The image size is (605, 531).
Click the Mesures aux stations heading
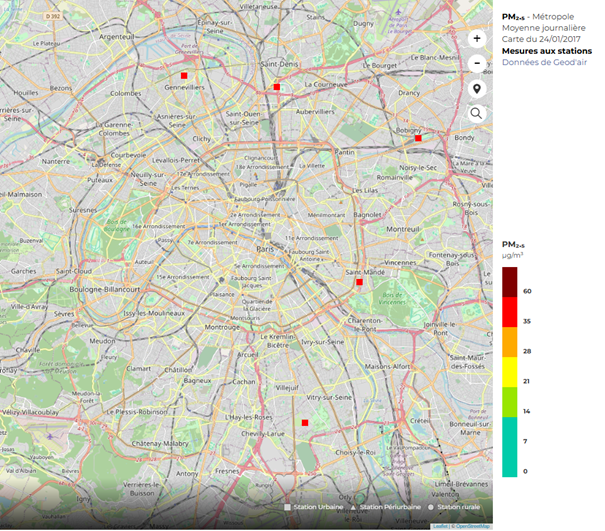pyautogui.click(x=547, y=51)
